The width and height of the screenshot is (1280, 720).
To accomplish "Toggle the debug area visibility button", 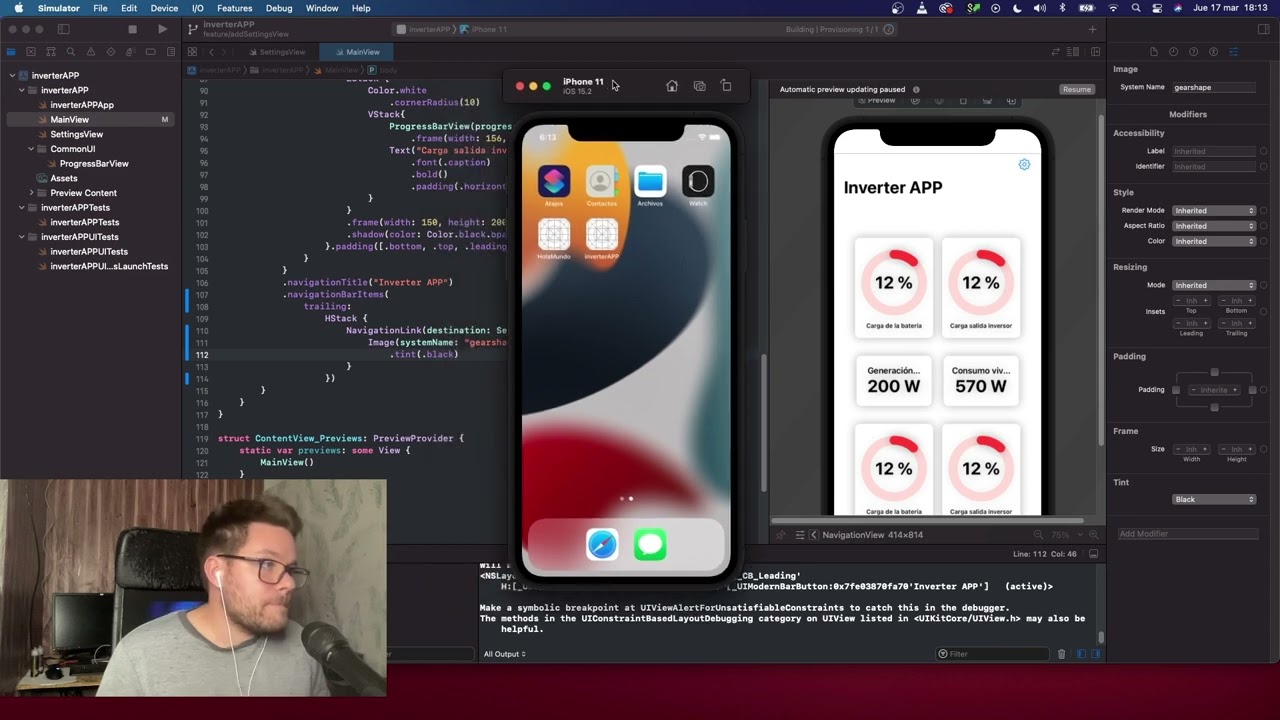I will pyautogui.click(x=1094, y=553).
